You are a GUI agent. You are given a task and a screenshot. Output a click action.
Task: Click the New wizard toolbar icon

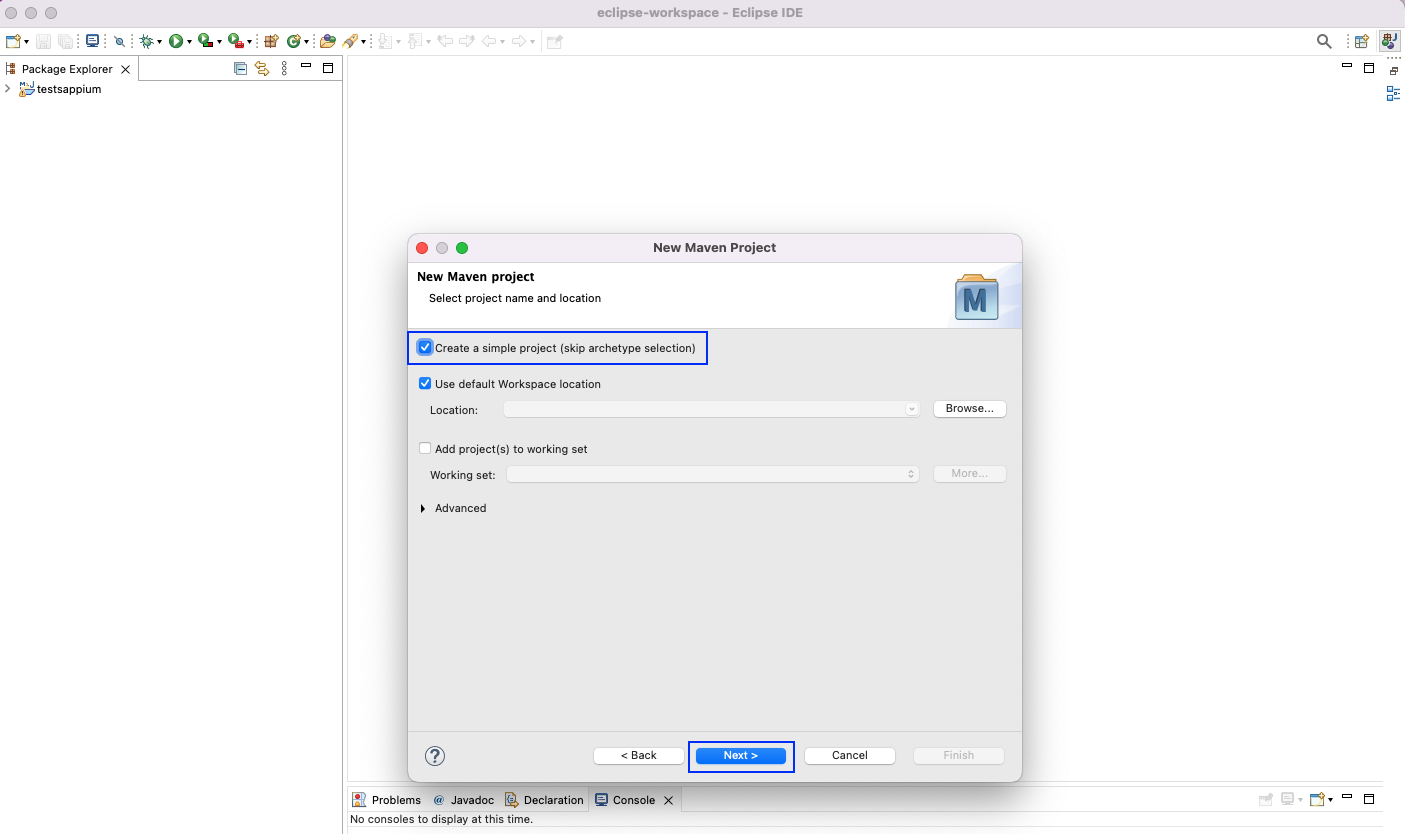(x=12, y=41)
